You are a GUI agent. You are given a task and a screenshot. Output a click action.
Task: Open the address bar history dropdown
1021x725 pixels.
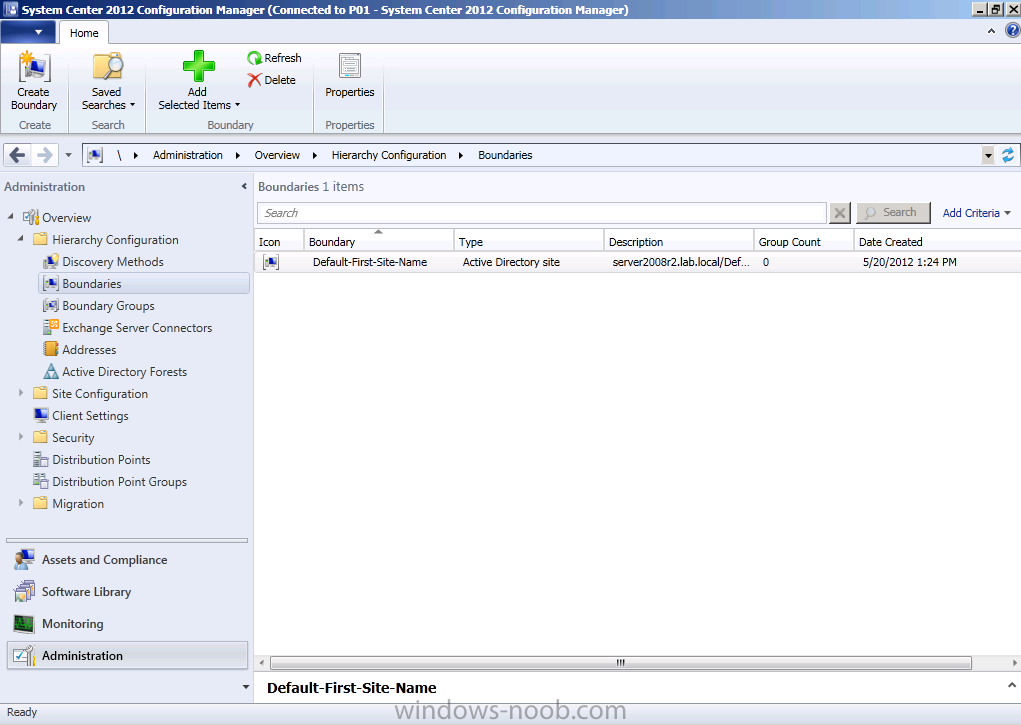988,155
